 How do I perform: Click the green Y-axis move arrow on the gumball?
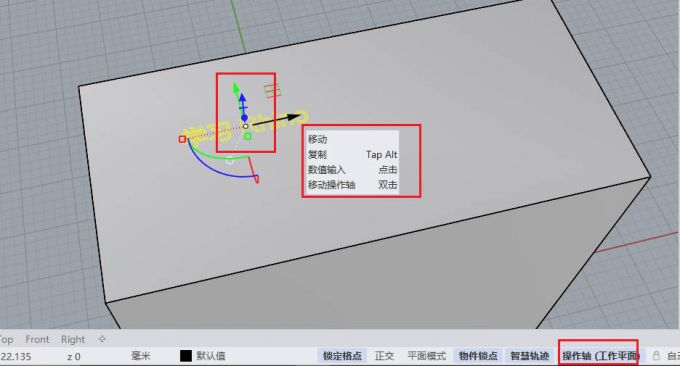point(236,88)
